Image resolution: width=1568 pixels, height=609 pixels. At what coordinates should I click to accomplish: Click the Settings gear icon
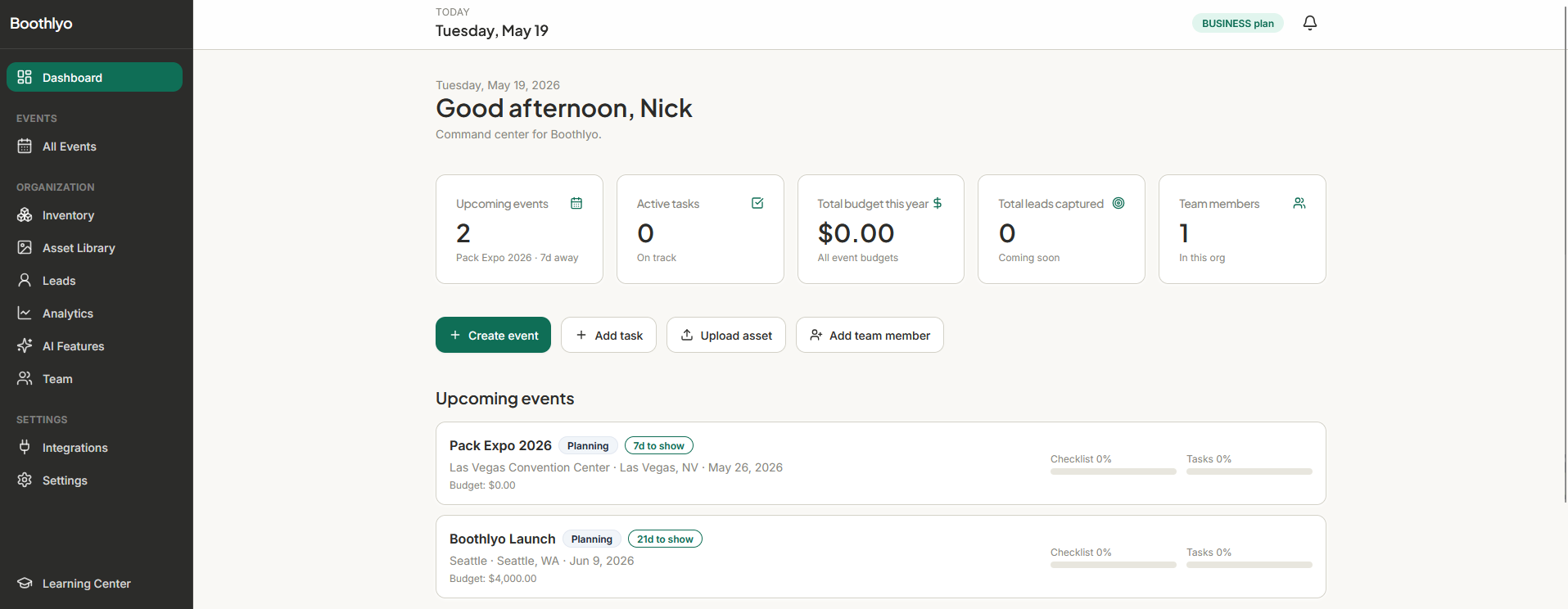25,480
